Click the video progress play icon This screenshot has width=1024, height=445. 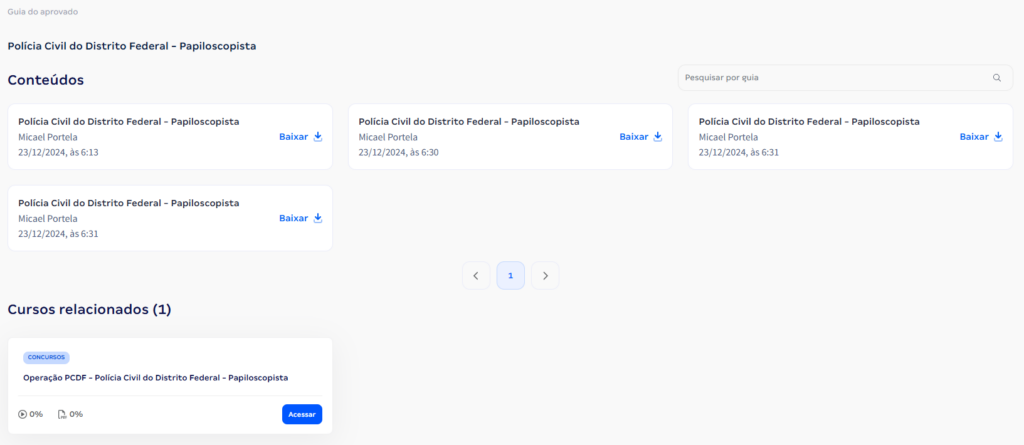click(x=22, y=414)
